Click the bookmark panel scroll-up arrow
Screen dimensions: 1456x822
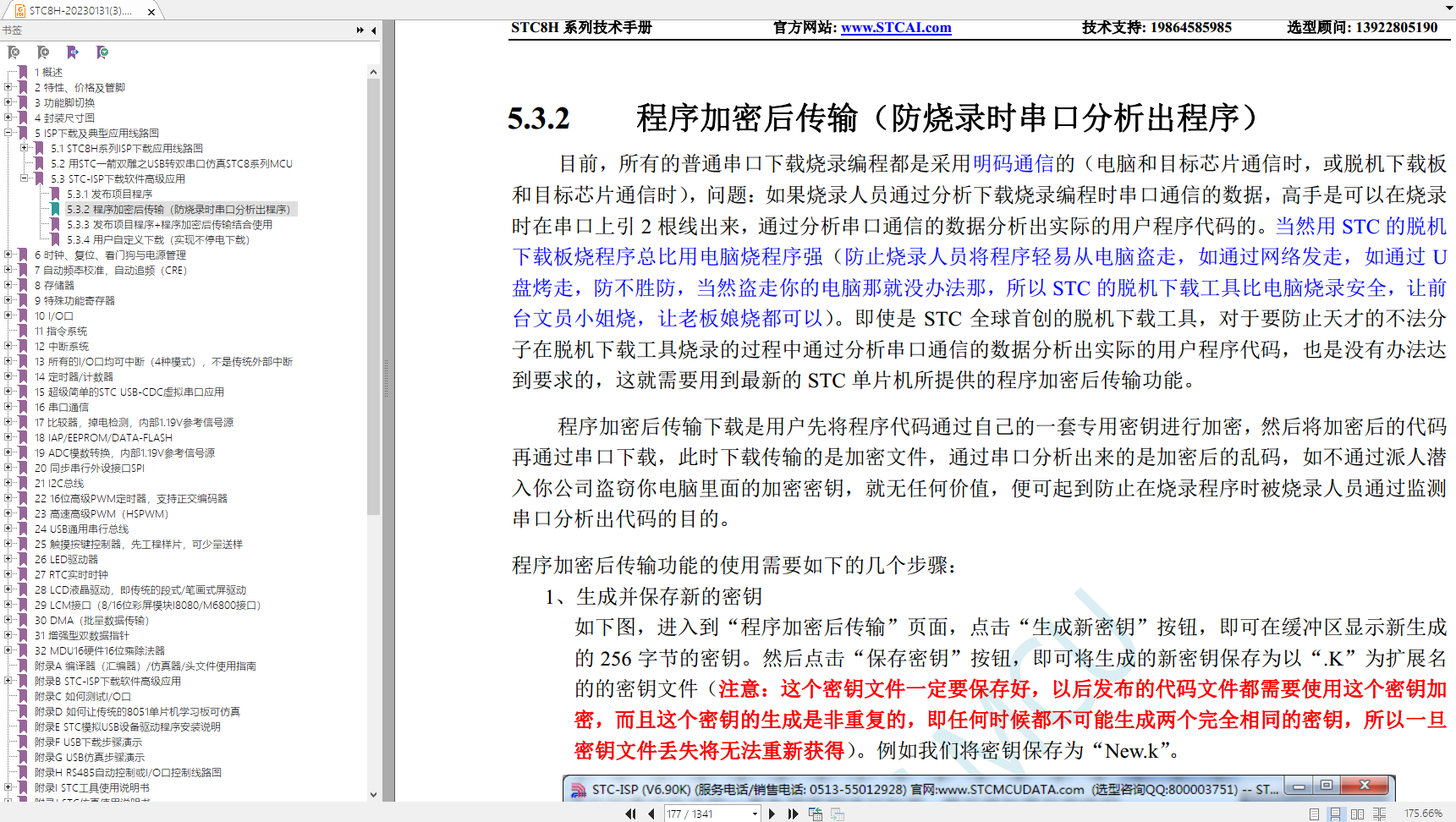pyautogui.click(x=373, y=72)
